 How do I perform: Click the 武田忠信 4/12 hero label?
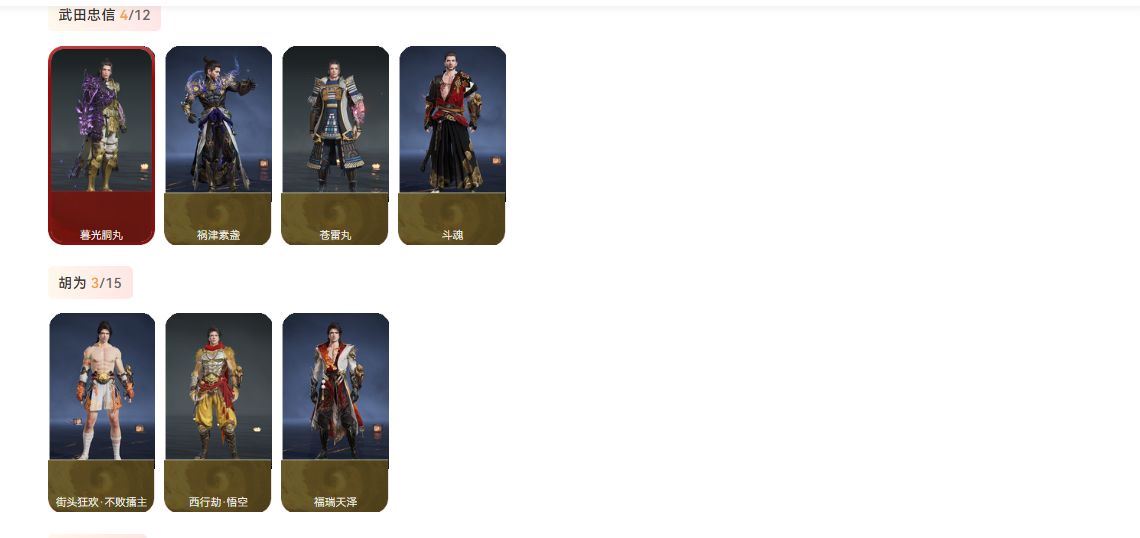[x=104, y=15]
